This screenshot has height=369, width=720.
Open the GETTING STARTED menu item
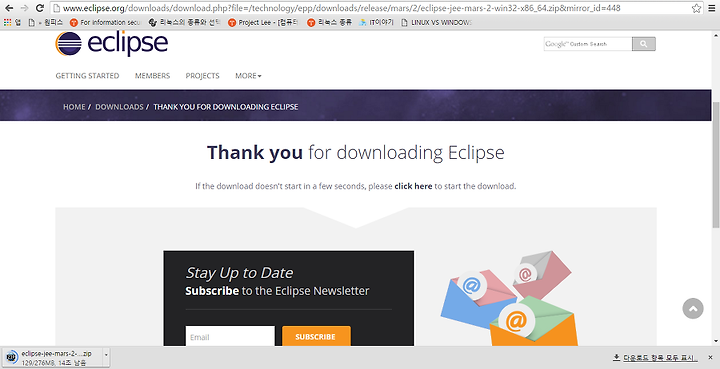click(87, 76)
